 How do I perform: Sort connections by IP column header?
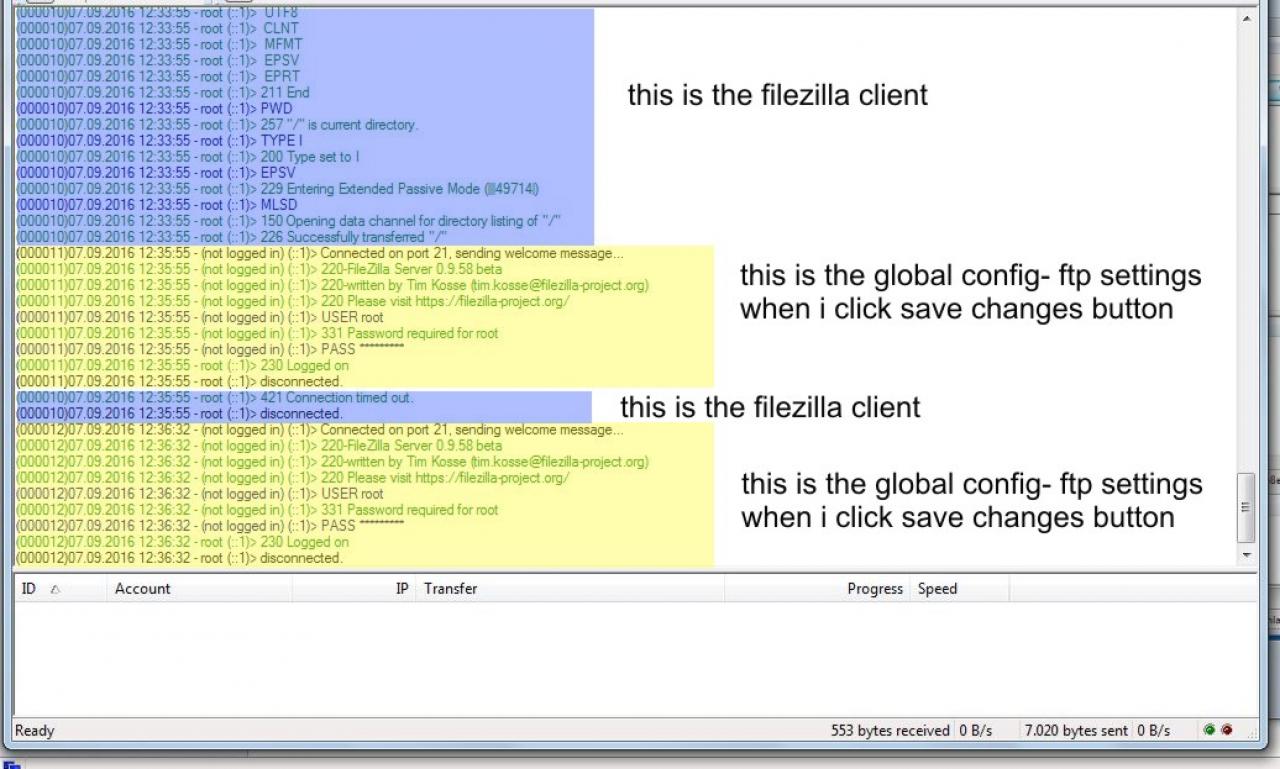355,589
